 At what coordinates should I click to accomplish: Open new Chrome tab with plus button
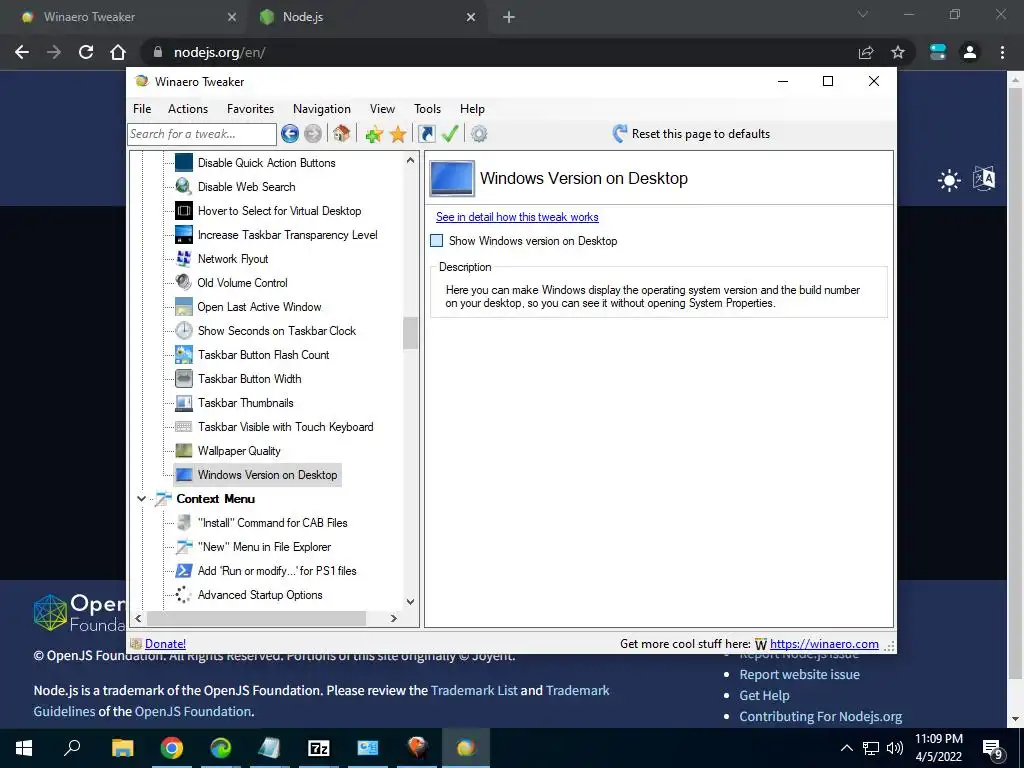[509, 18]
